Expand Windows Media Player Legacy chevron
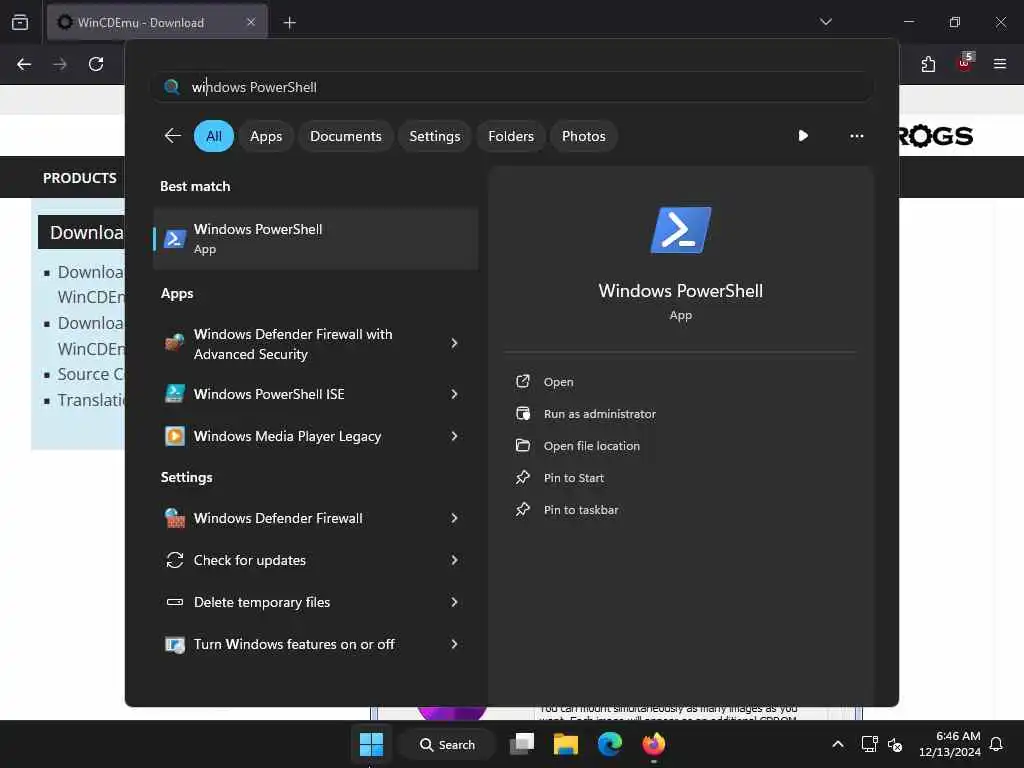Image resolution: width=1024 pixels, height=768 pixels. pos(455,436)
